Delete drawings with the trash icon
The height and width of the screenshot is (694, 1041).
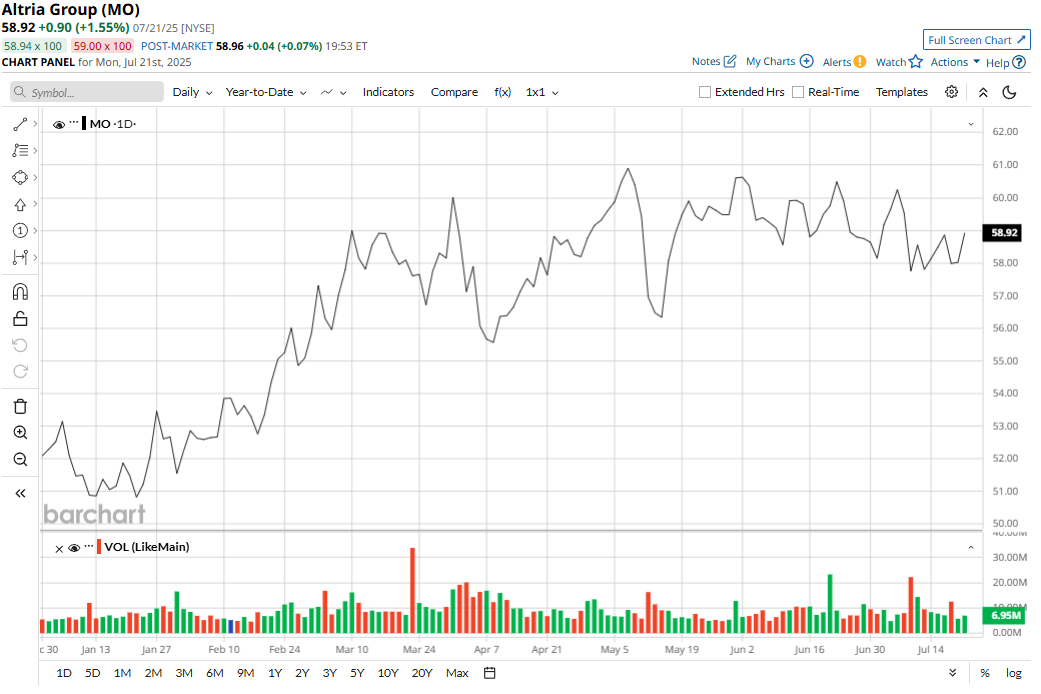pos(21,406)
